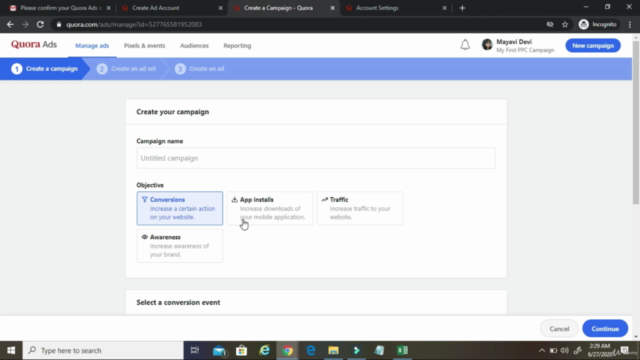Screen dimensions: 640x360
Task: Close the Account Settings browser tab
Action: coord(444,8)
